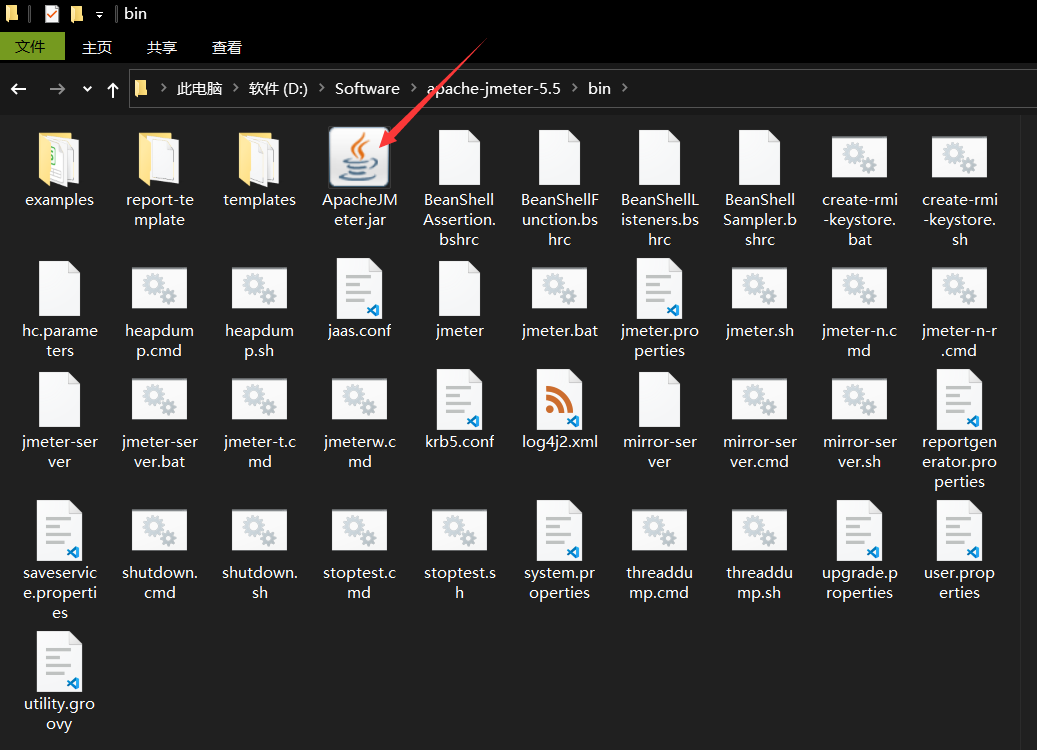The image size is (1037, 750).
Task: Select the heapdump.sh script icon
Action: [259, 288]
